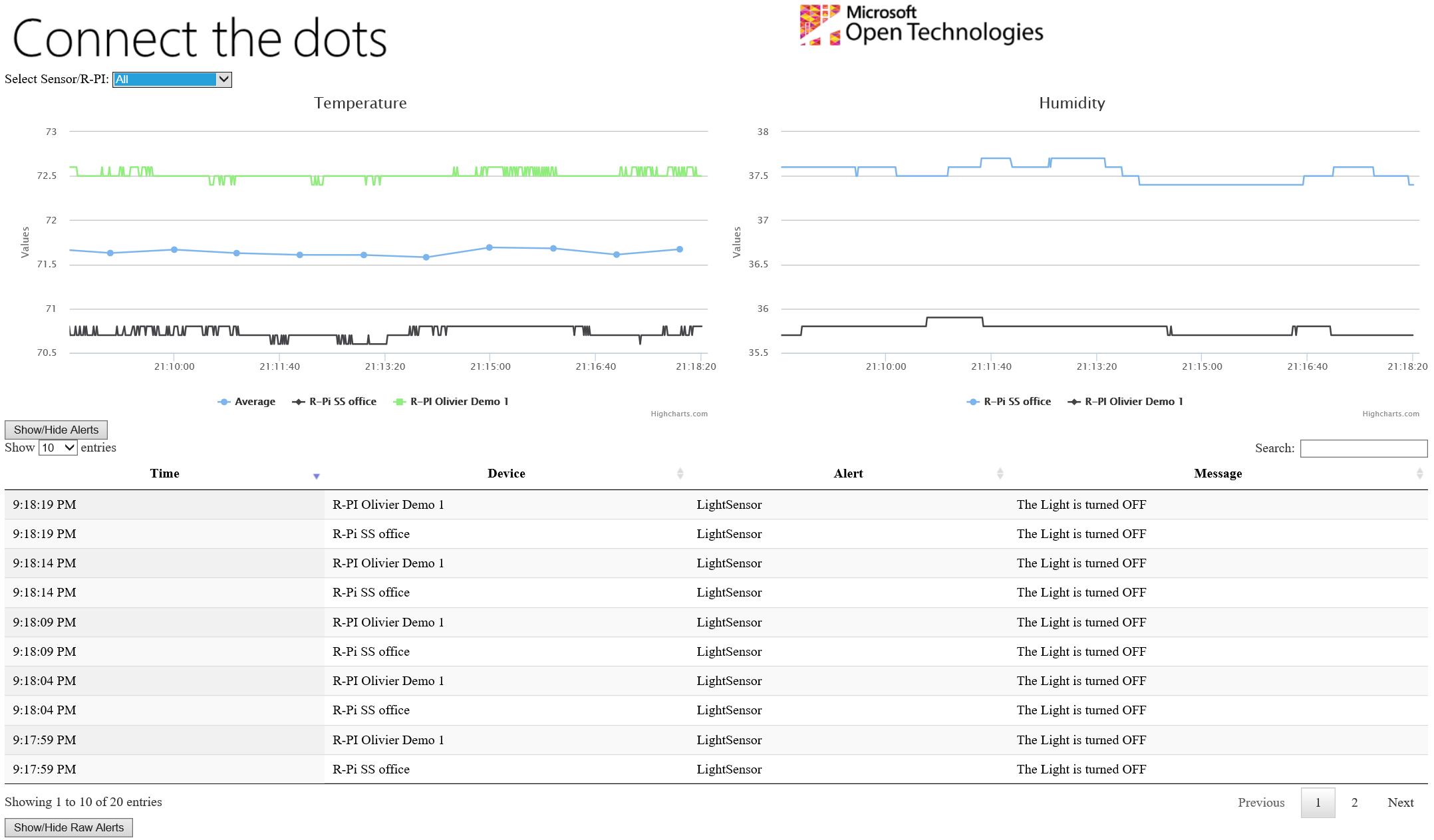Click the Show/Hide Alerts button
The image size is (1434, 840).
(x=56, y=430)
